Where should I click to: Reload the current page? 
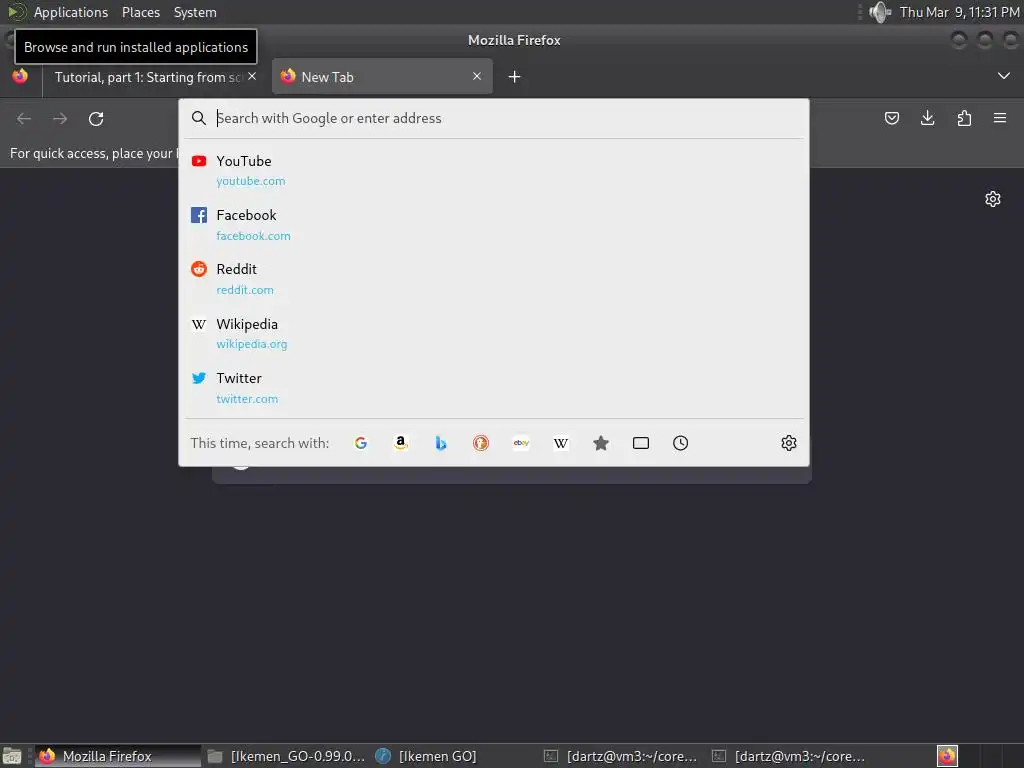click(x=96, y=119)
